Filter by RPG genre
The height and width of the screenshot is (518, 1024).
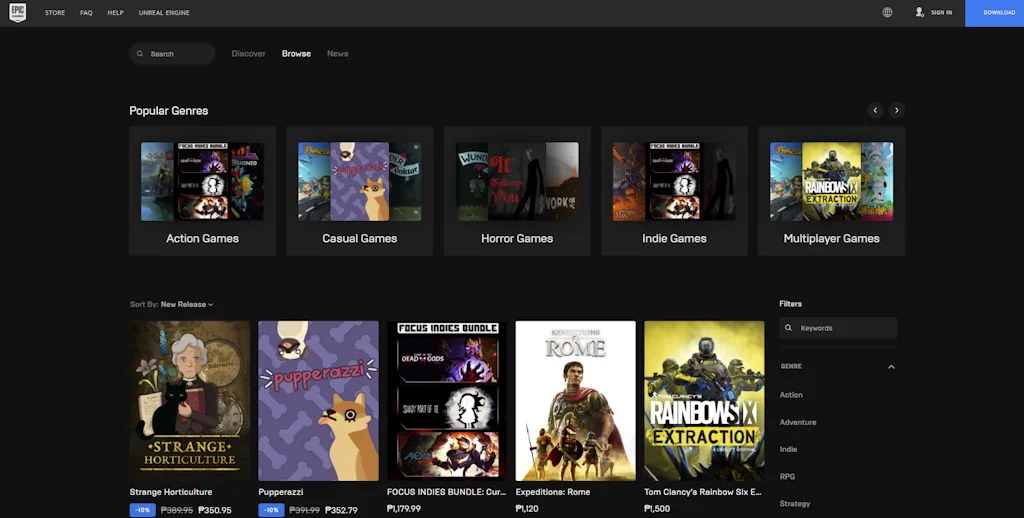(787, 476)
